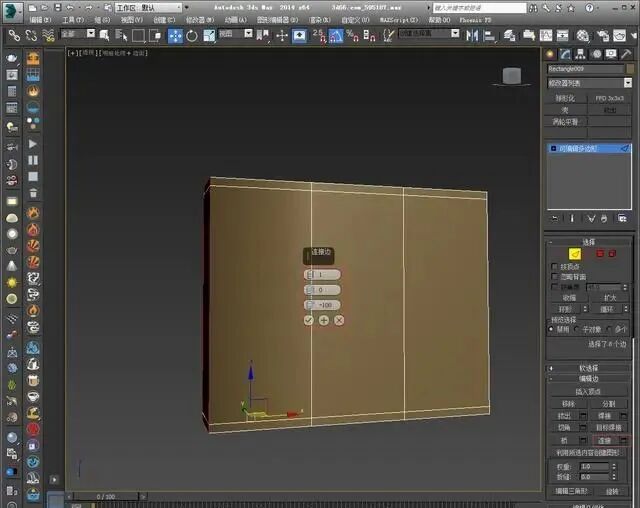This screenshot has height=508, width=640.
Task: Click the 移除 button in 编辑边
Action: 568,404
